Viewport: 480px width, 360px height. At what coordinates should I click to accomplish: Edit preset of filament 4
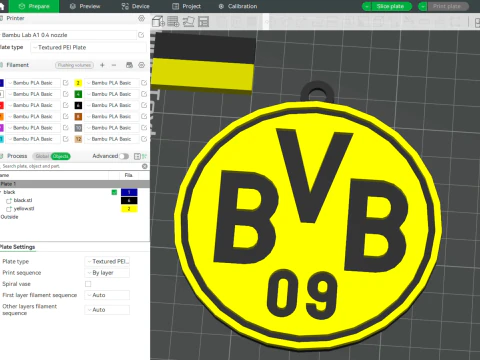pos(144,94)
